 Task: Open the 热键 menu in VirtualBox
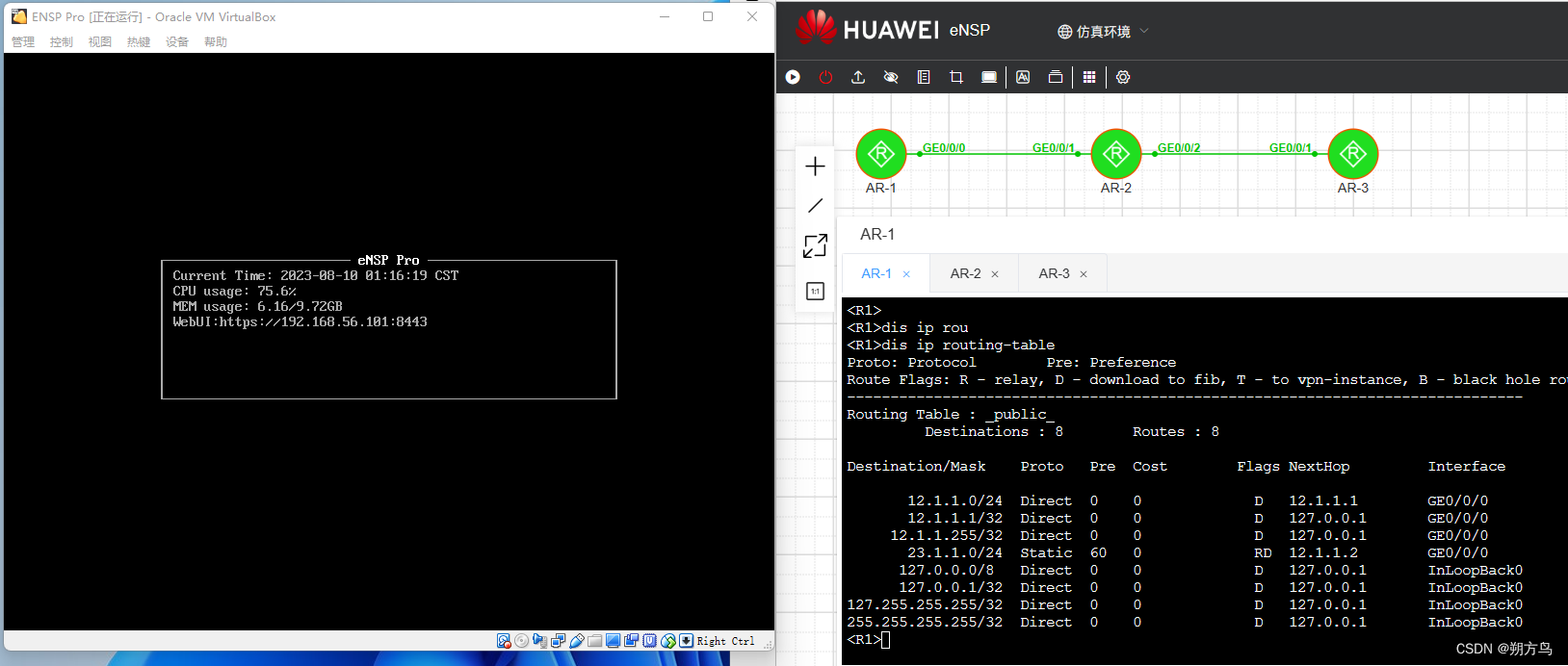(139, 41)
